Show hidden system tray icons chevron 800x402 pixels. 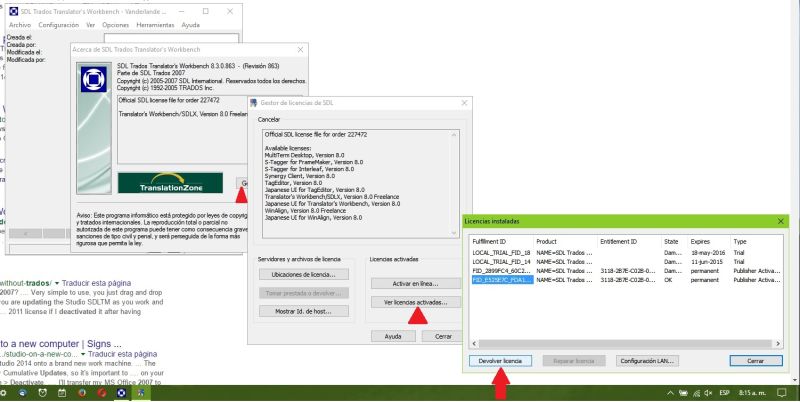670,393
